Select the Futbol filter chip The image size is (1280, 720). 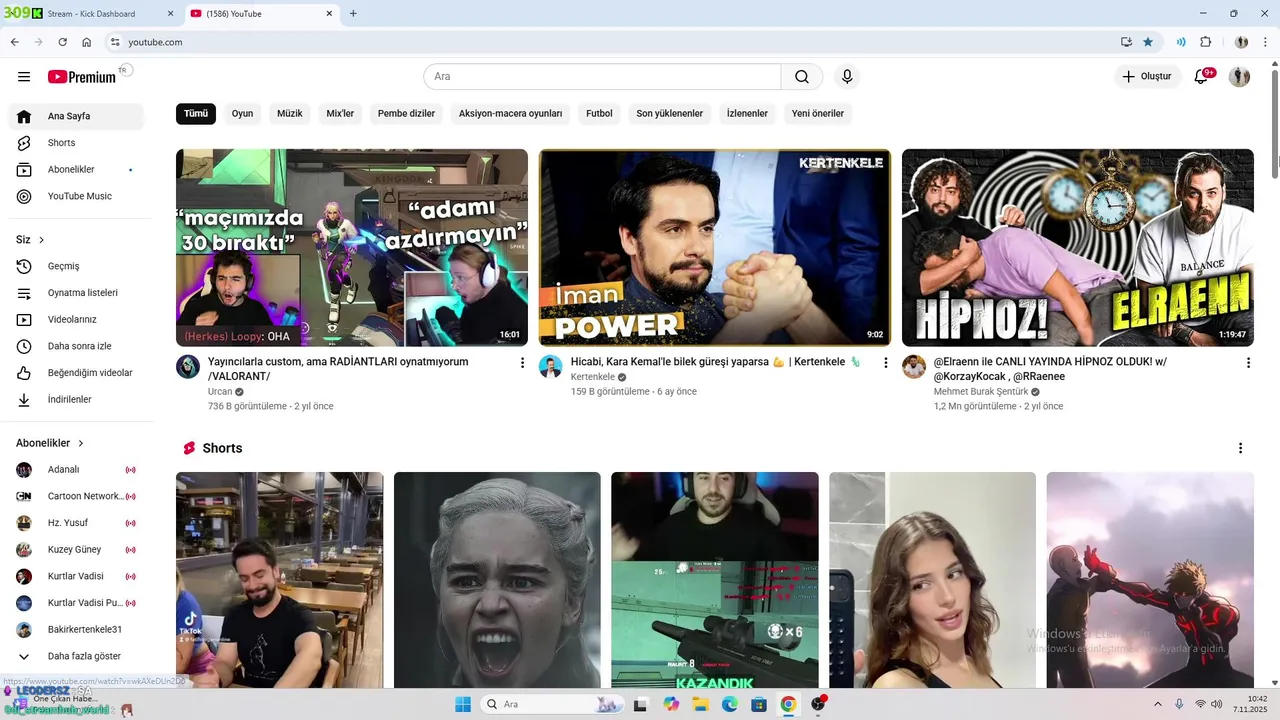click(x=599, y=114)
